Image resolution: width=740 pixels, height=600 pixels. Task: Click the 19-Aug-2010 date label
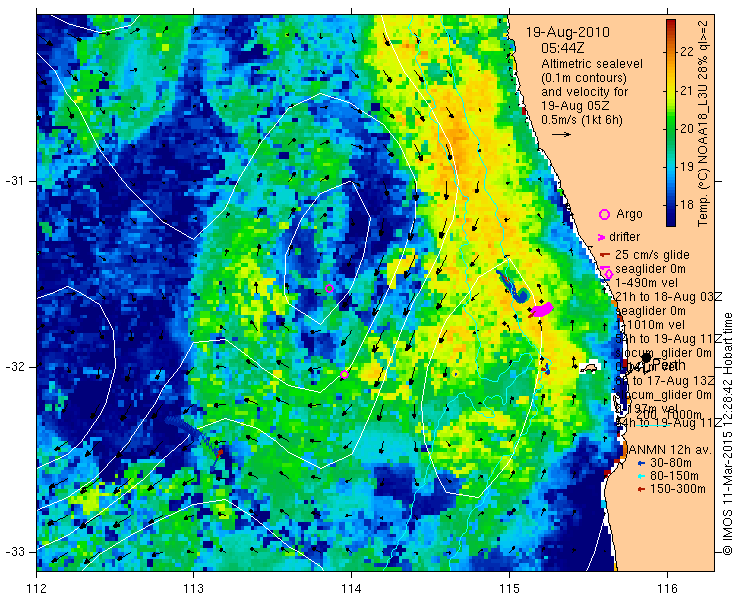click(x=568, y=33)
